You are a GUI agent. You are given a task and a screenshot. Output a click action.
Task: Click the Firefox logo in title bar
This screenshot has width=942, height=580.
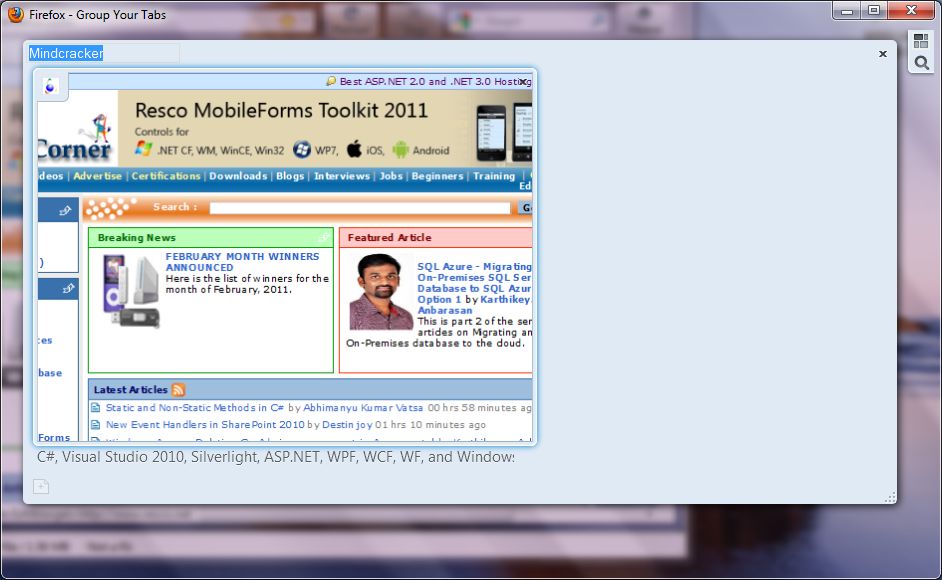(x=16, y=14)
